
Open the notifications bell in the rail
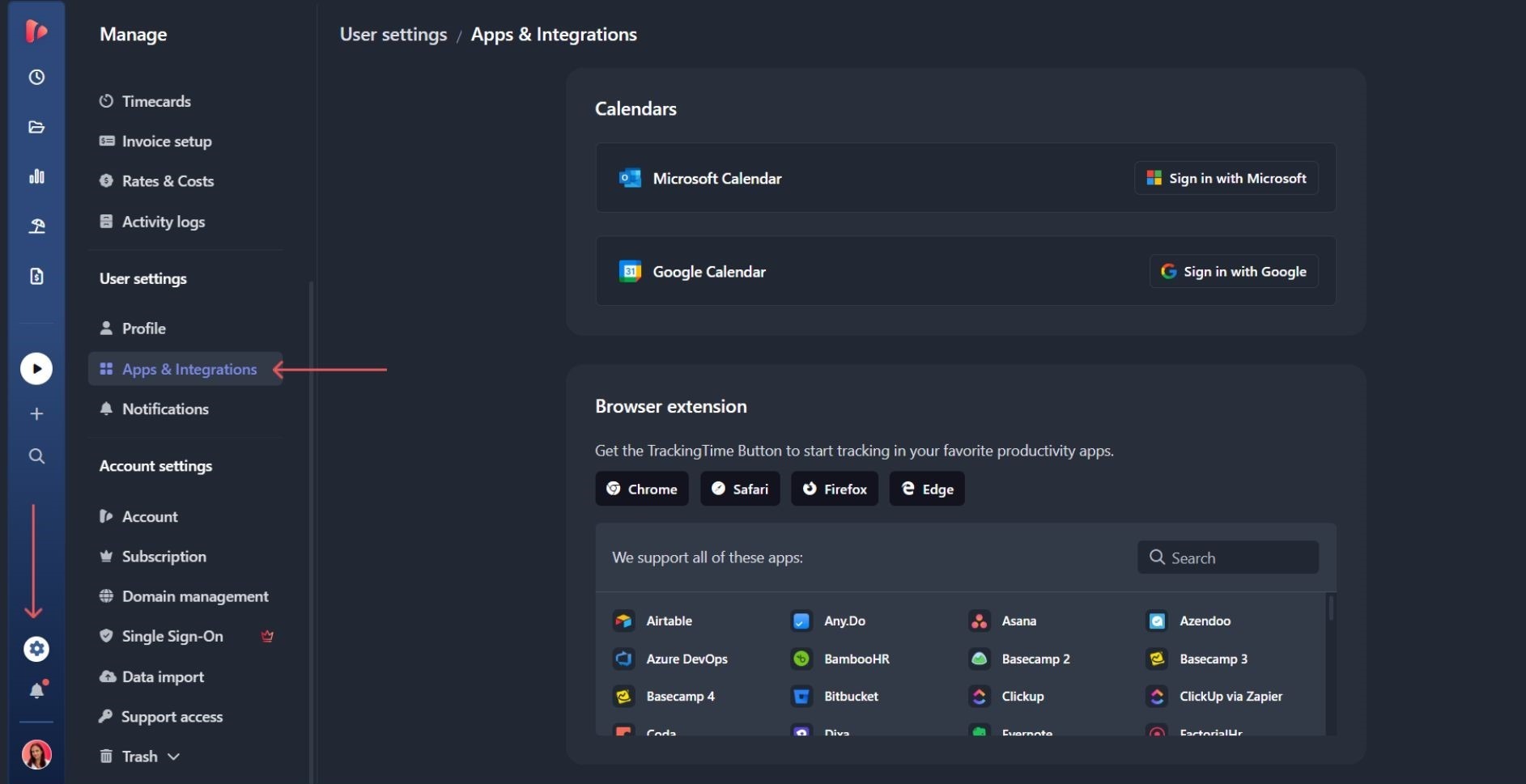[37, 690]
